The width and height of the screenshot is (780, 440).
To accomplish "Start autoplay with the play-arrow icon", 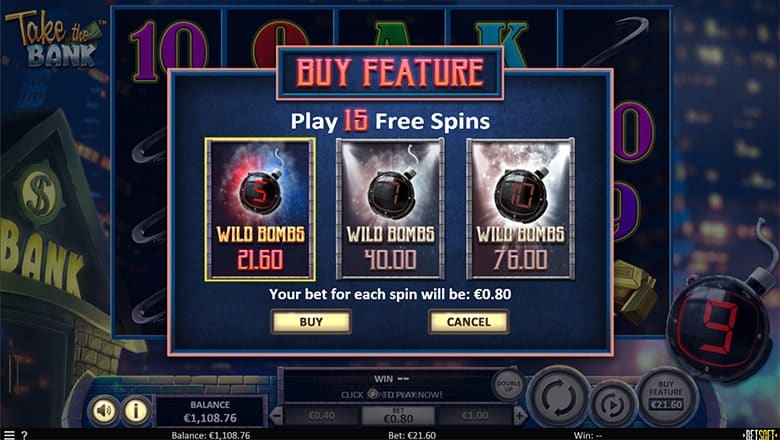I will pos(613,405).
